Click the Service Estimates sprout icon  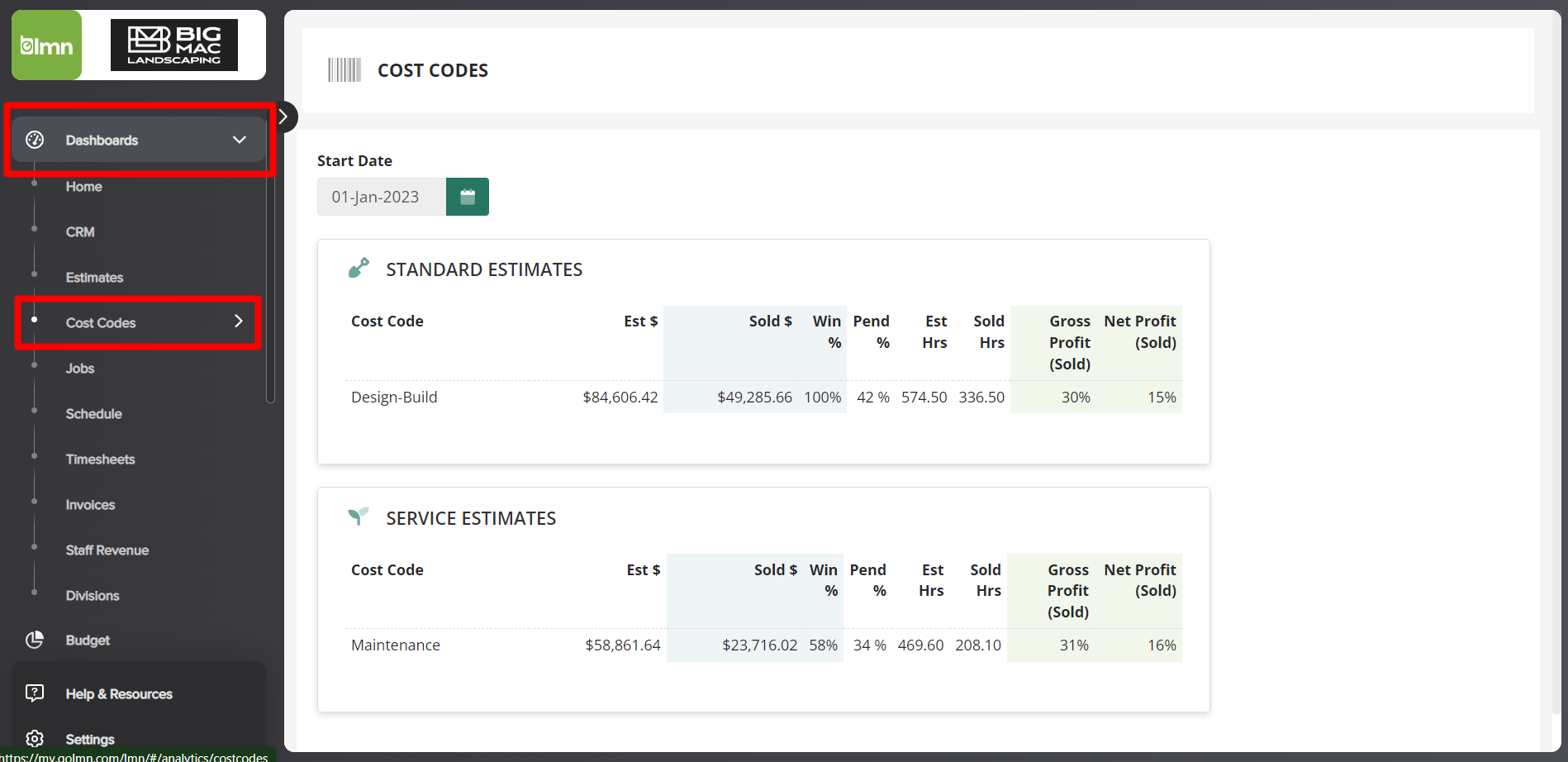pyautogui.click(x=359, y=517)
